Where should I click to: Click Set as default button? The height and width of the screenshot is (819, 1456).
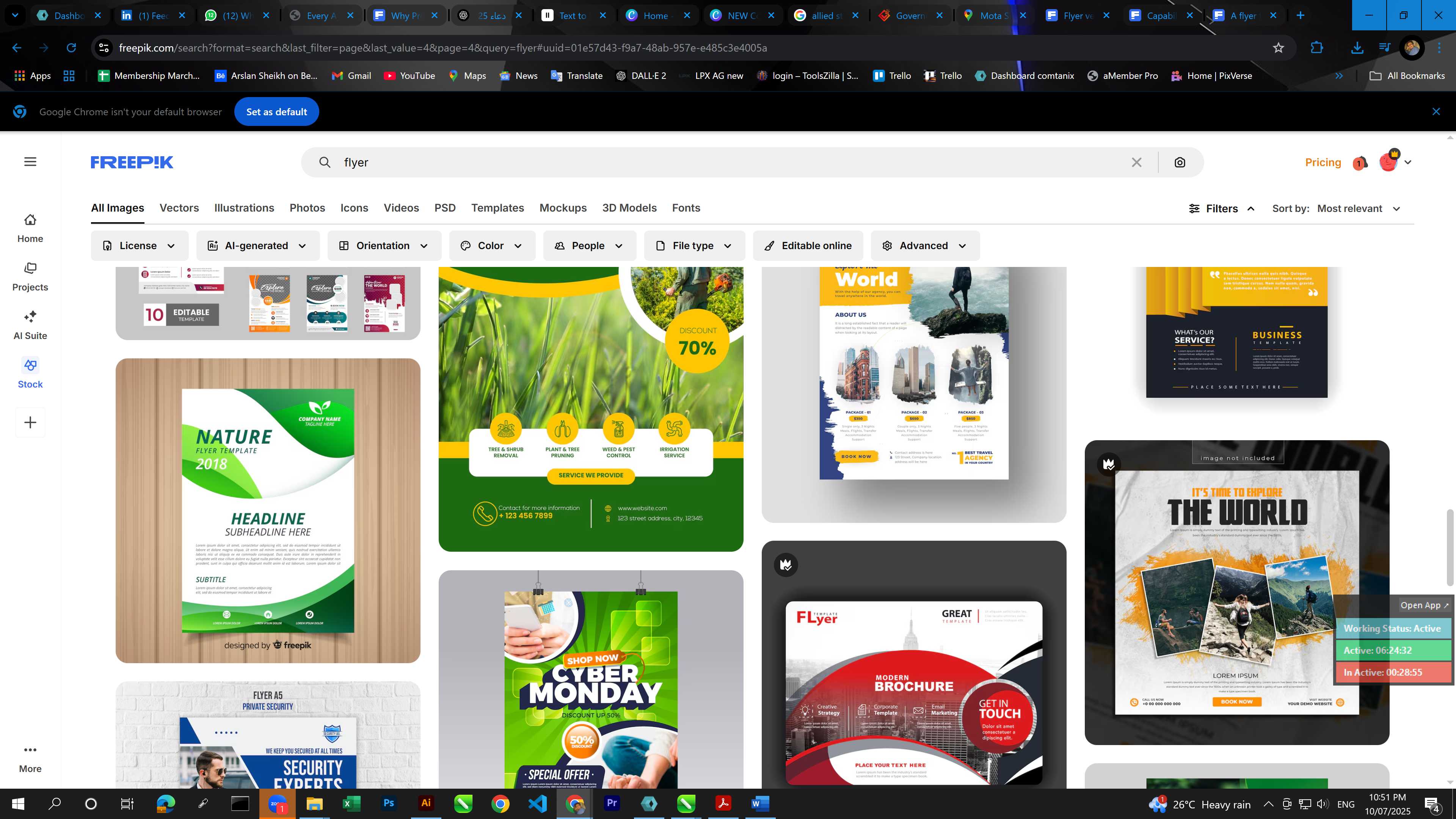coord(276,112)
